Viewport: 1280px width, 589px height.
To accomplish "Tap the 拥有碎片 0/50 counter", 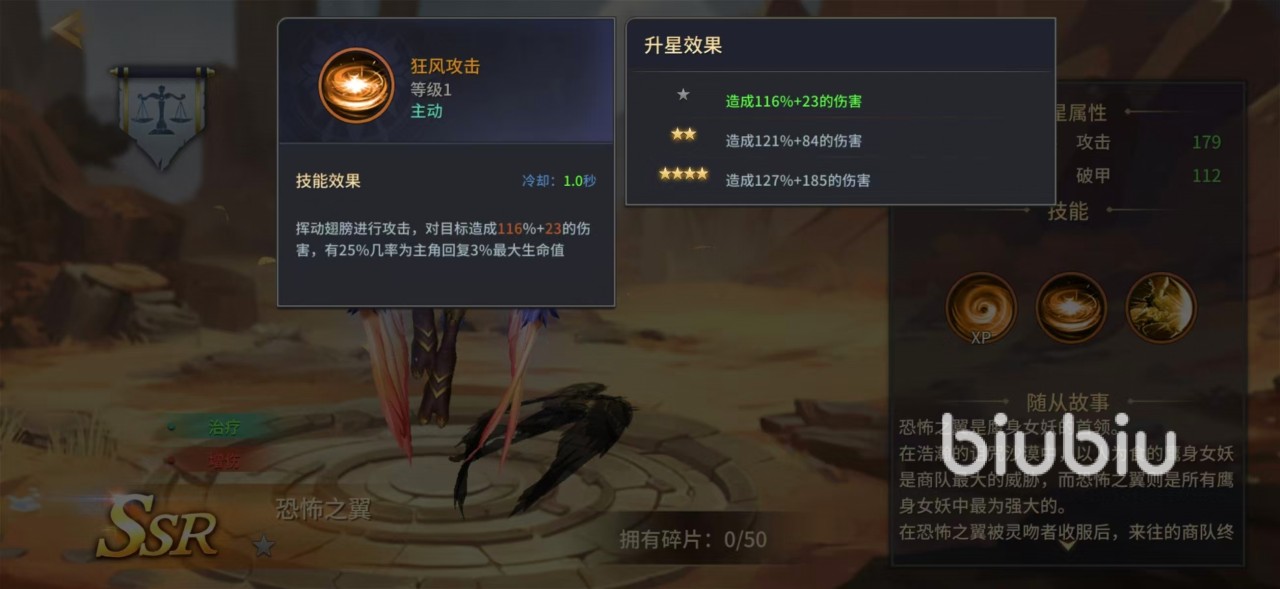I will pos(693,540).
